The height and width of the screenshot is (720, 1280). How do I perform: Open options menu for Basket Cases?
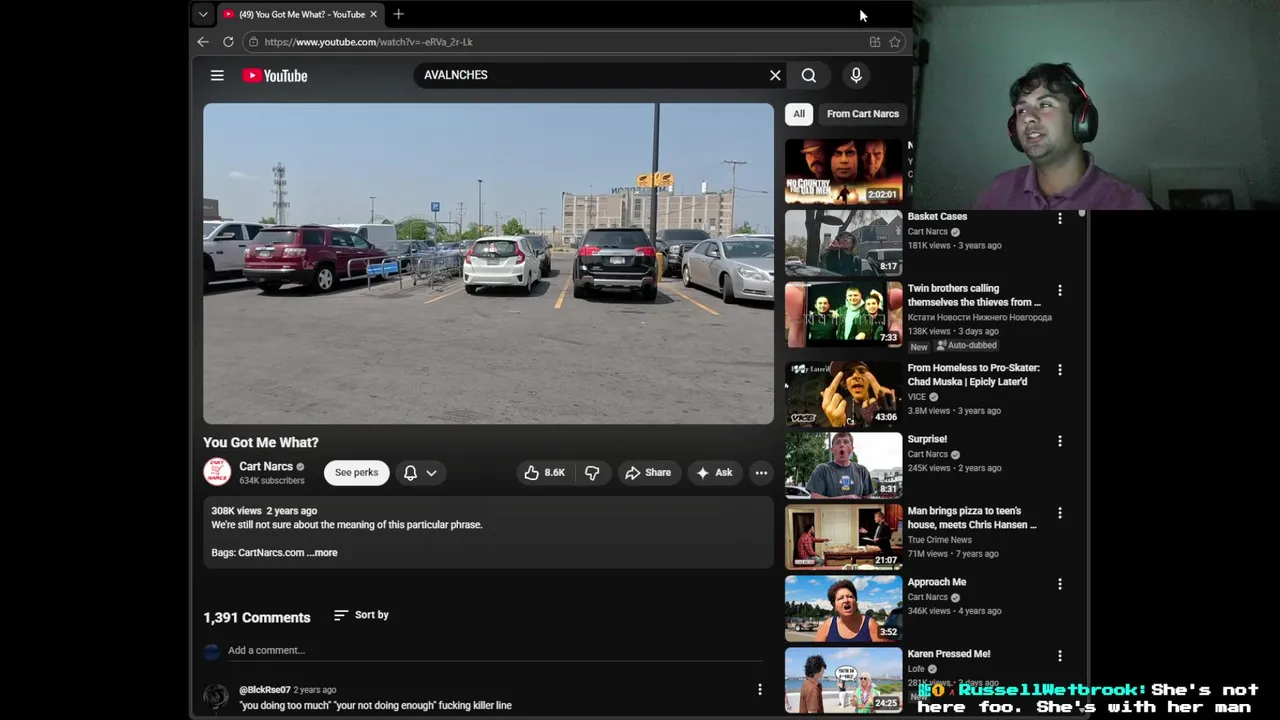click(1060, 218)
